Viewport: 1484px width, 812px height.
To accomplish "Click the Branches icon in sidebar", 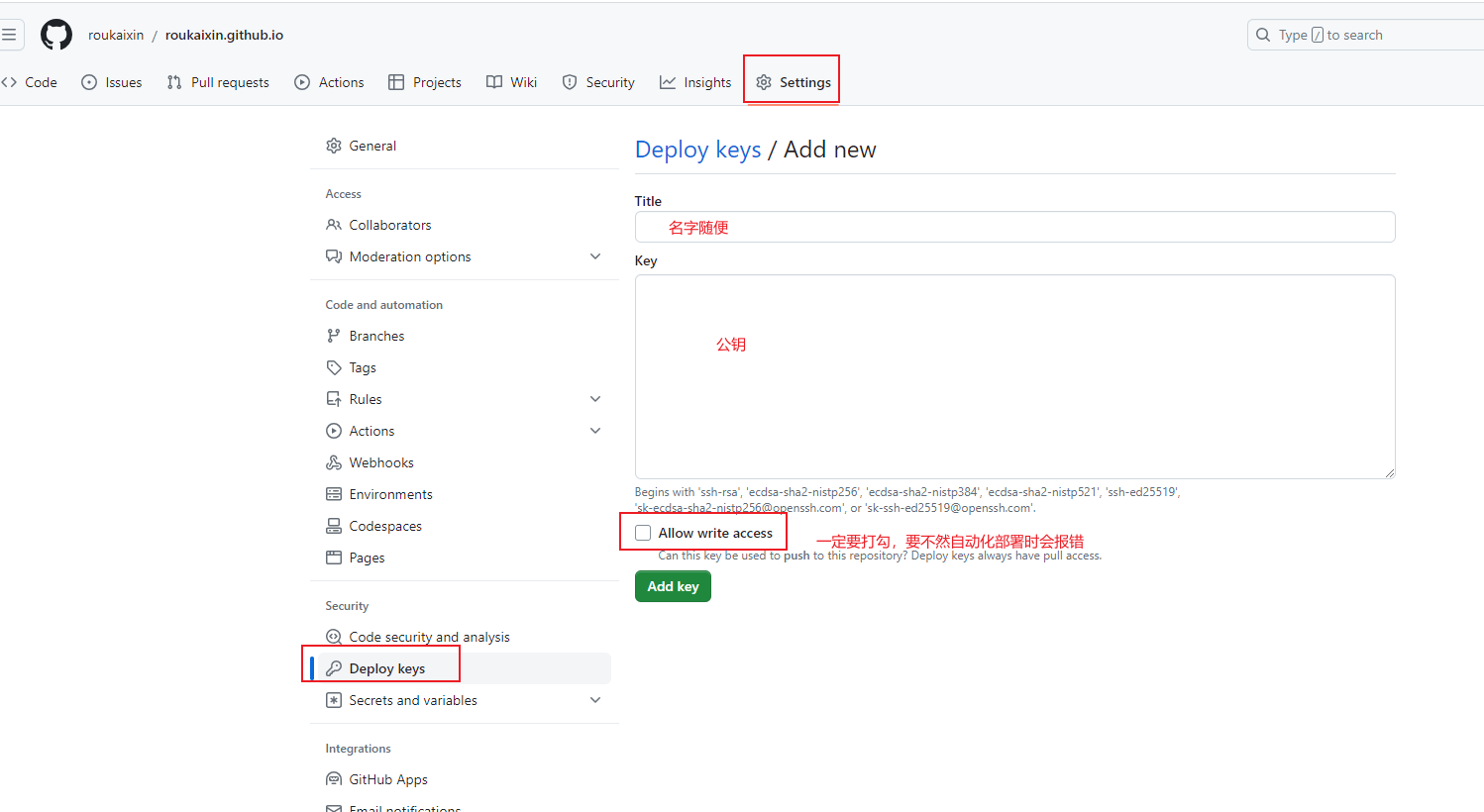I will click(334, 336).
